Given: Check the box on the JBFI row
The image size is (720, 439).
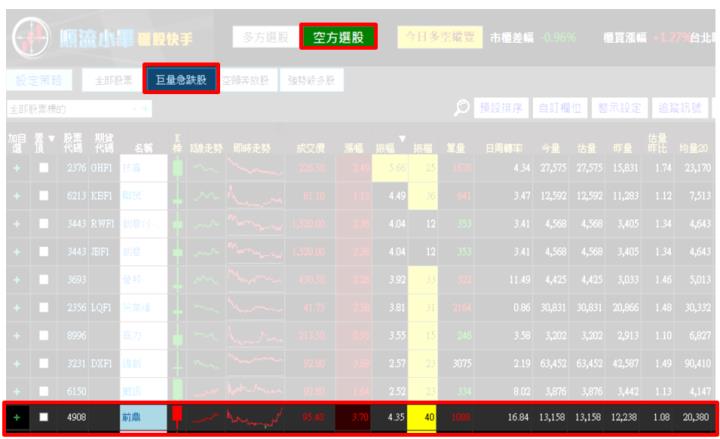Looking at the screenshot, I should [x=44, y=252].
